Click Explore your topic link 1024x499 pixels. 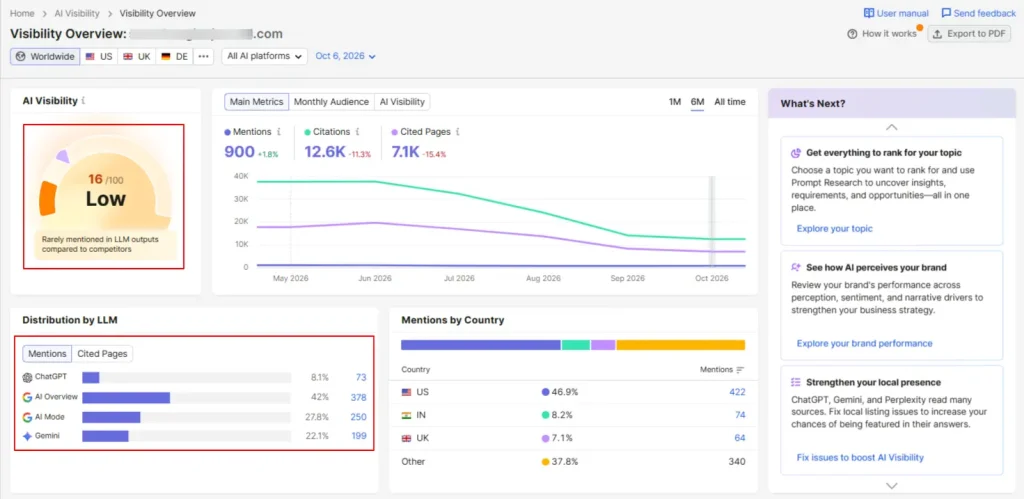834,229
